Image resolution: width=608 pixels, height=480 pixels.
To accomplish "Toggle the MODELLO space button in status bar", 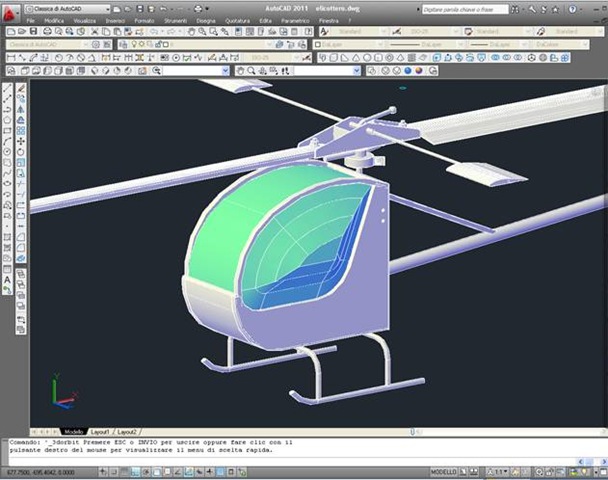I will tap(443, 471).
